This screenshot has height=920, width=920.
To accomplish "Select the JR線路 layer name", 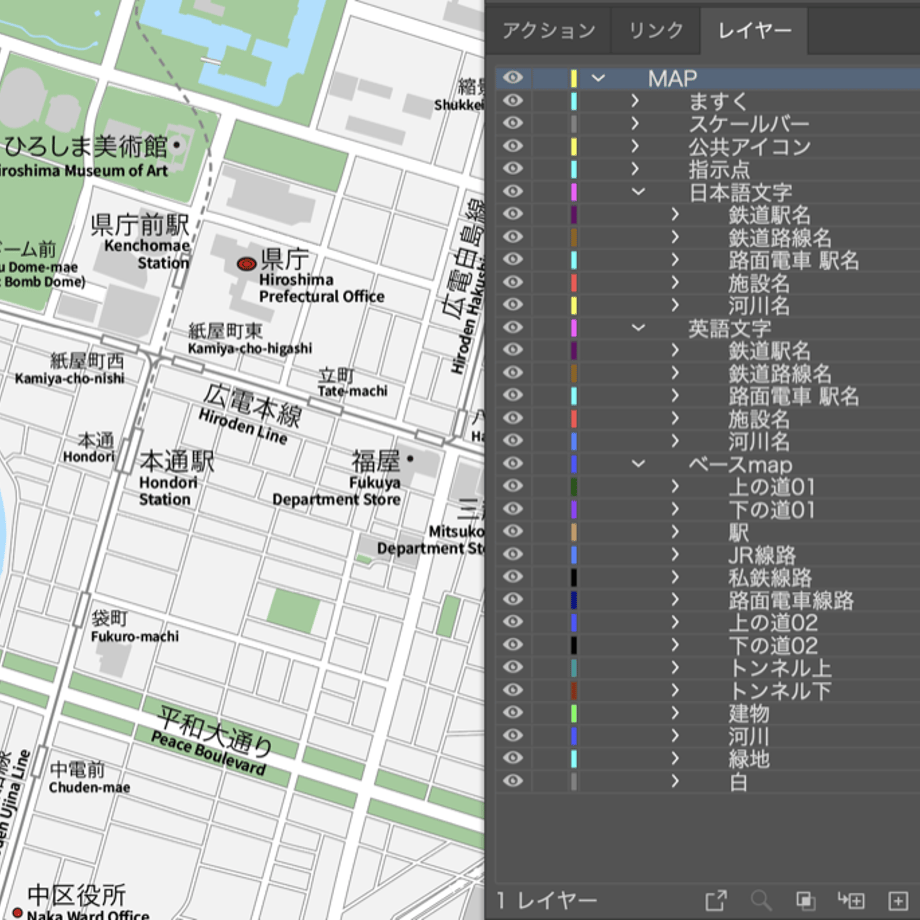I will click(762, 555).
